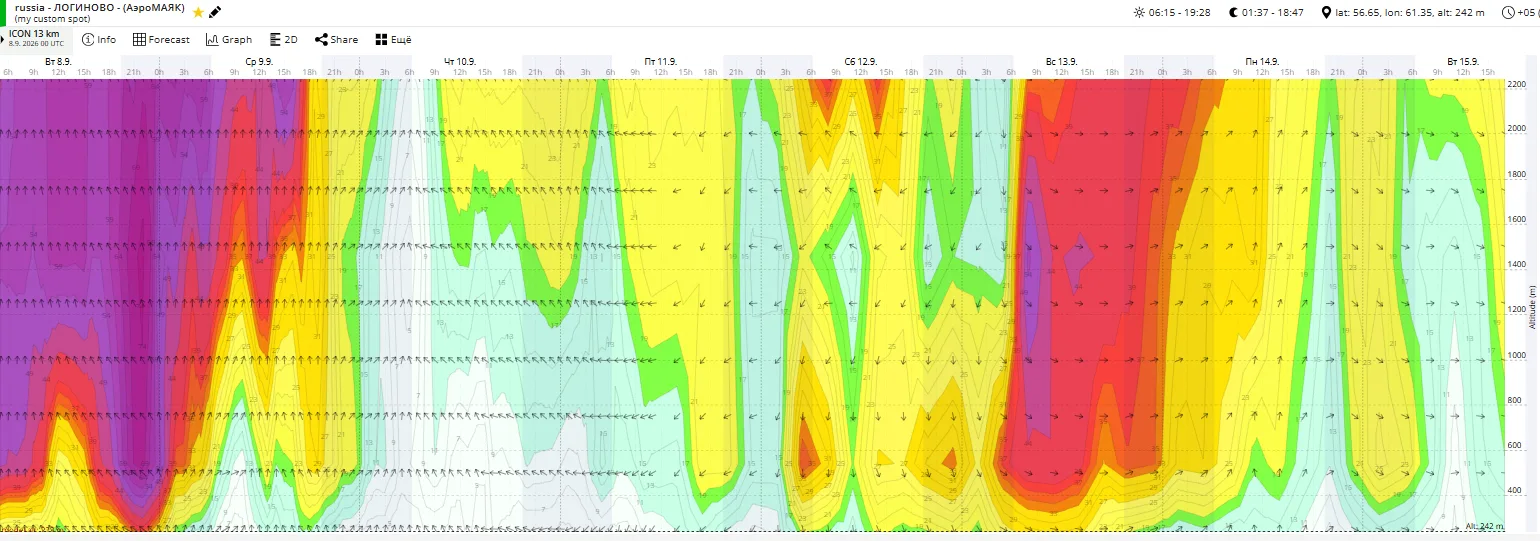Click the sun sunrise-sunset icon
This screenshot has height=541, width=1540.
[1139, 13]
